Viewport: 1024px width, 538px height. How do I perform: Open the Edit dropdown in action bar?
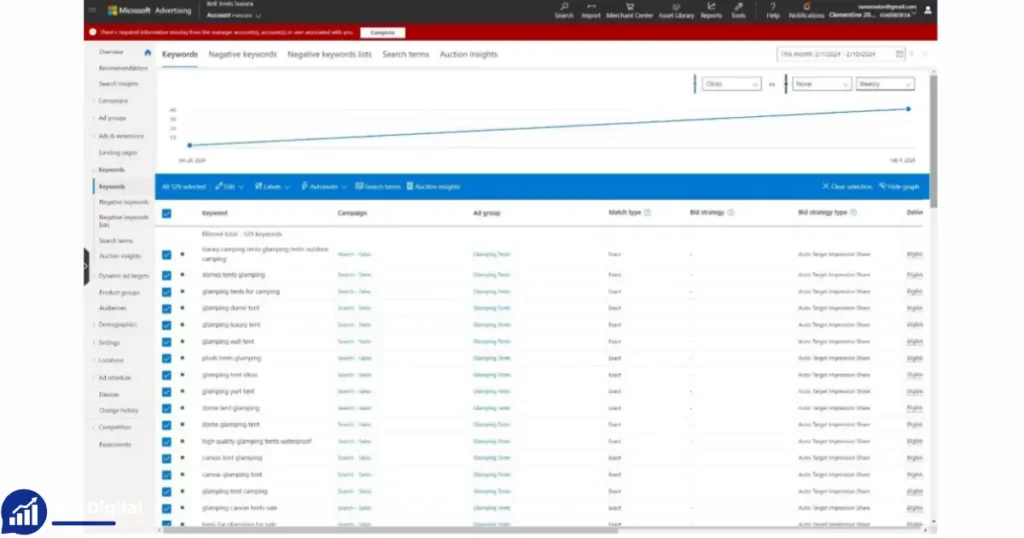pyautogui.click(x=229, y=187)
